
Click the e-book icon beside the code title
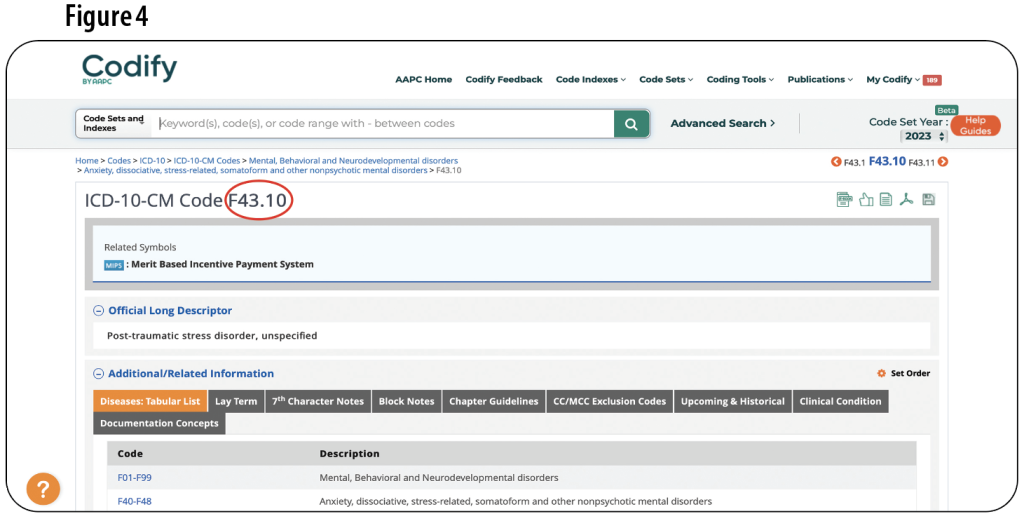pyautogui.click(x=844, y=199)
